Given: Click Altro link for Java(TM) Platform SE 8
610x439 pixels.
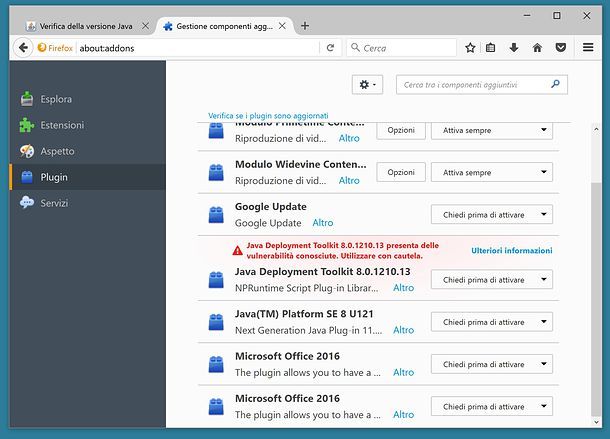Looking at the screenshot, I should (403, 330).
